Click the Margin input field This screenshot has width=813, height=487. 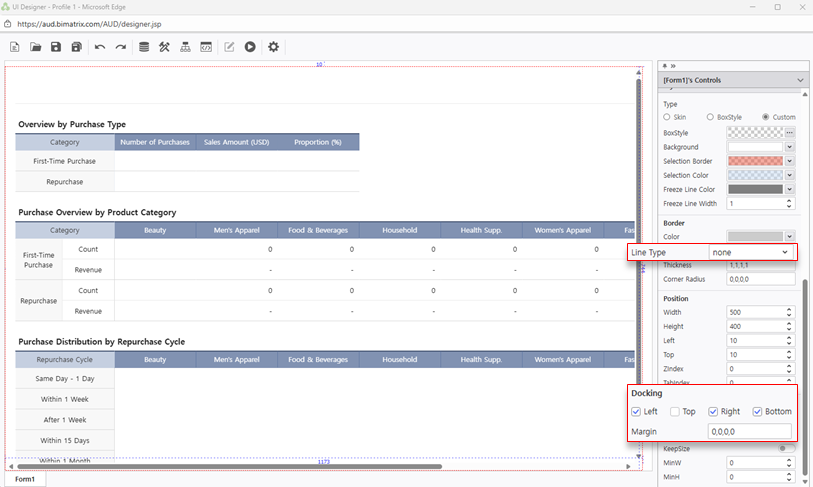[x=749, y=432]
